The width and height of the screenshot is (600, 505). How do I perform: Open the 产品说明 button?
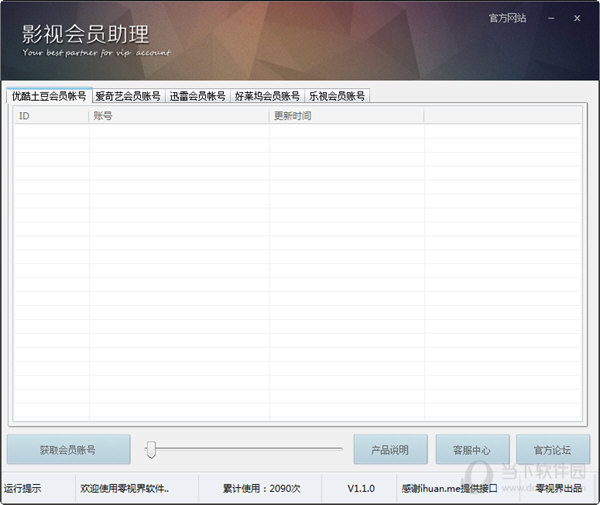[390, 450]
